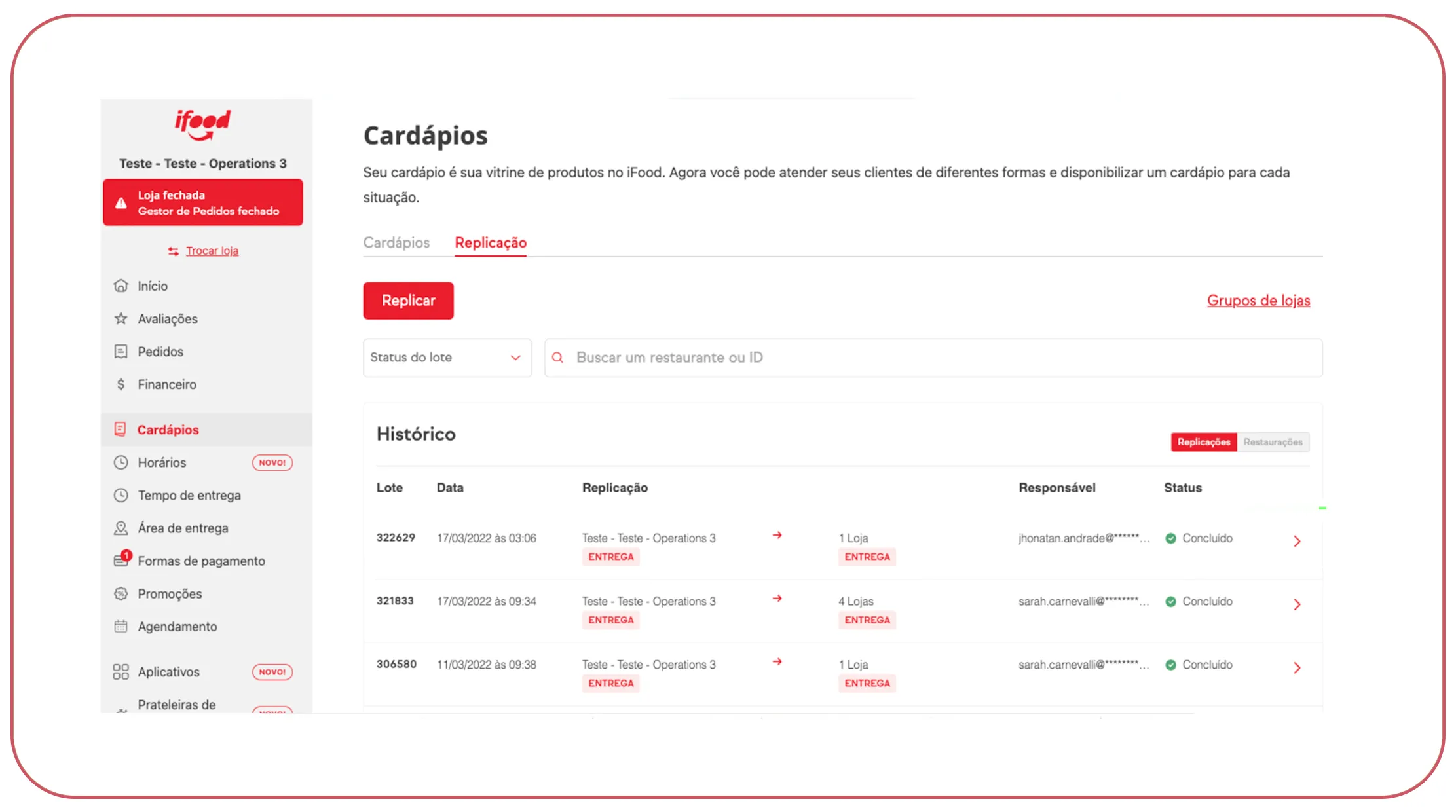Click 4 Lojas in lote 321833 row
Screen dimensions: 1456x812
[x=856, y=601]
